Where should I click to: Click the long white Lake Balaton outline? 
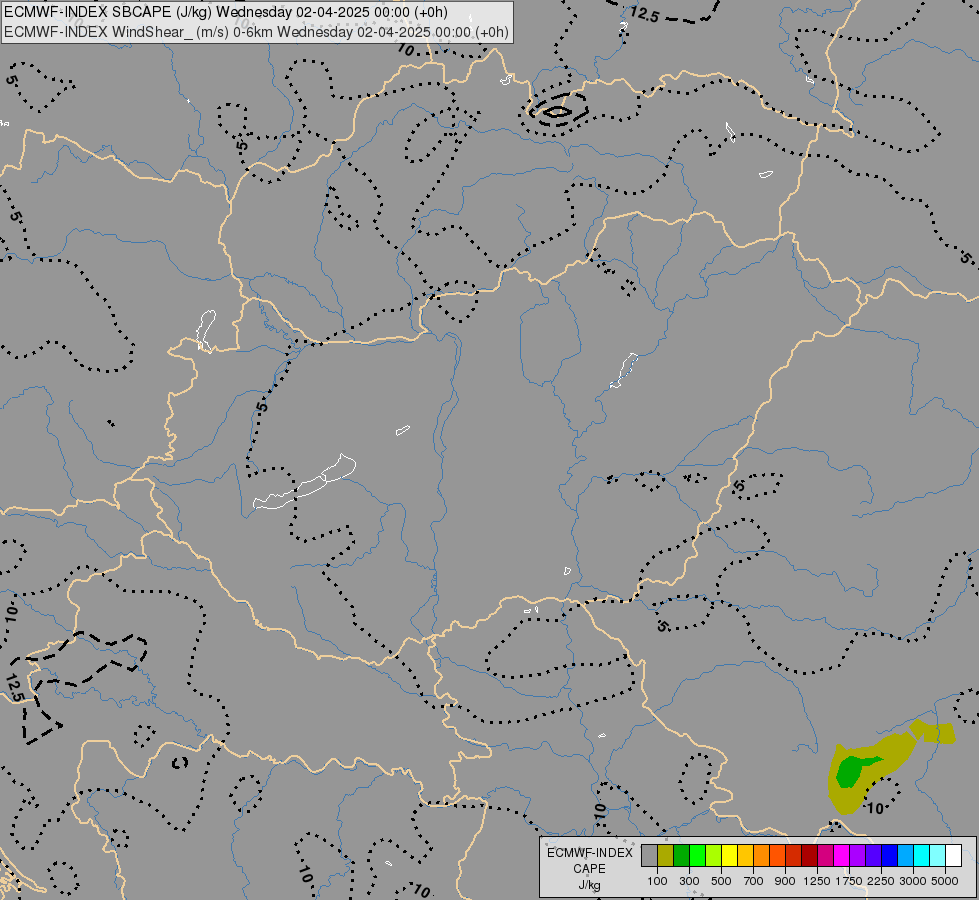(305, 482)
